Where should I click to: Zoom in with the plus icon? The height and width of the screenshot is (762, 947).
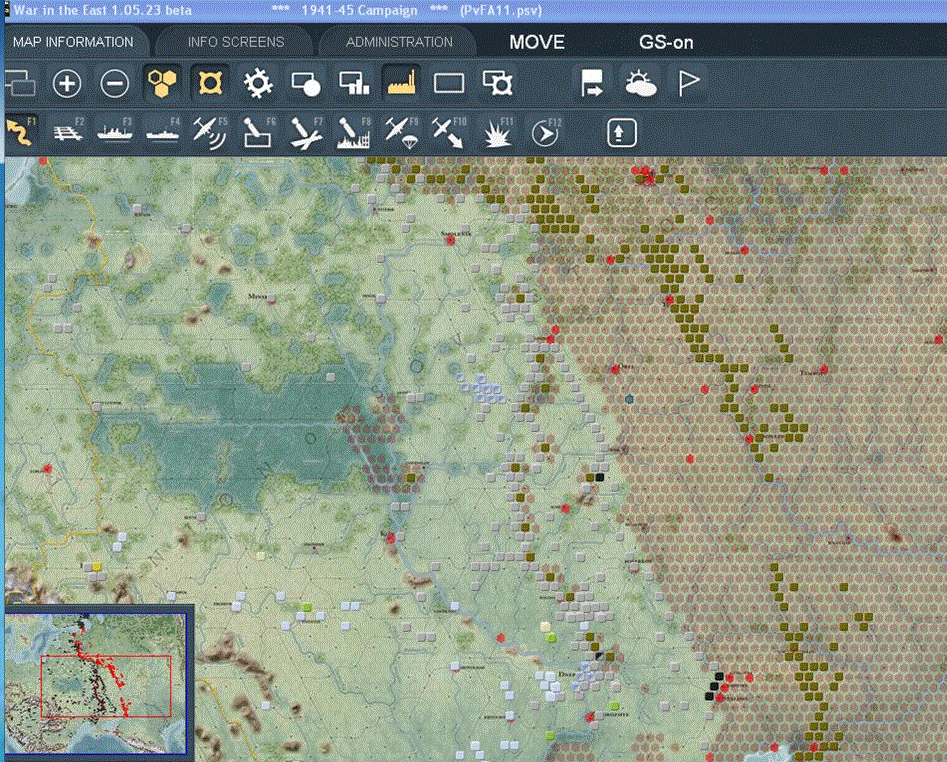click(67, 83)
